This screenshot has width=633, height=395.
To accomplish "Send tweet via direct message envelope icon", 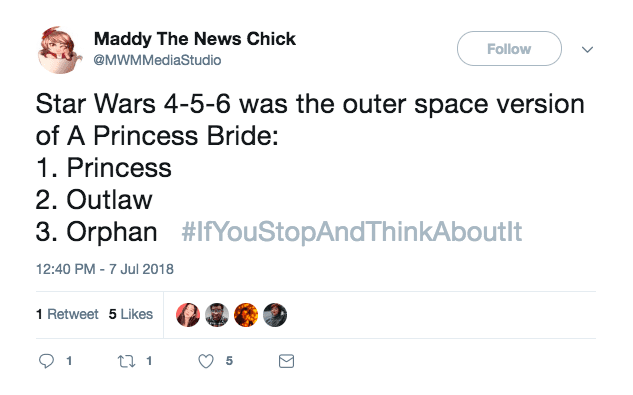I will pyautogui.click(x=286, y=361).
